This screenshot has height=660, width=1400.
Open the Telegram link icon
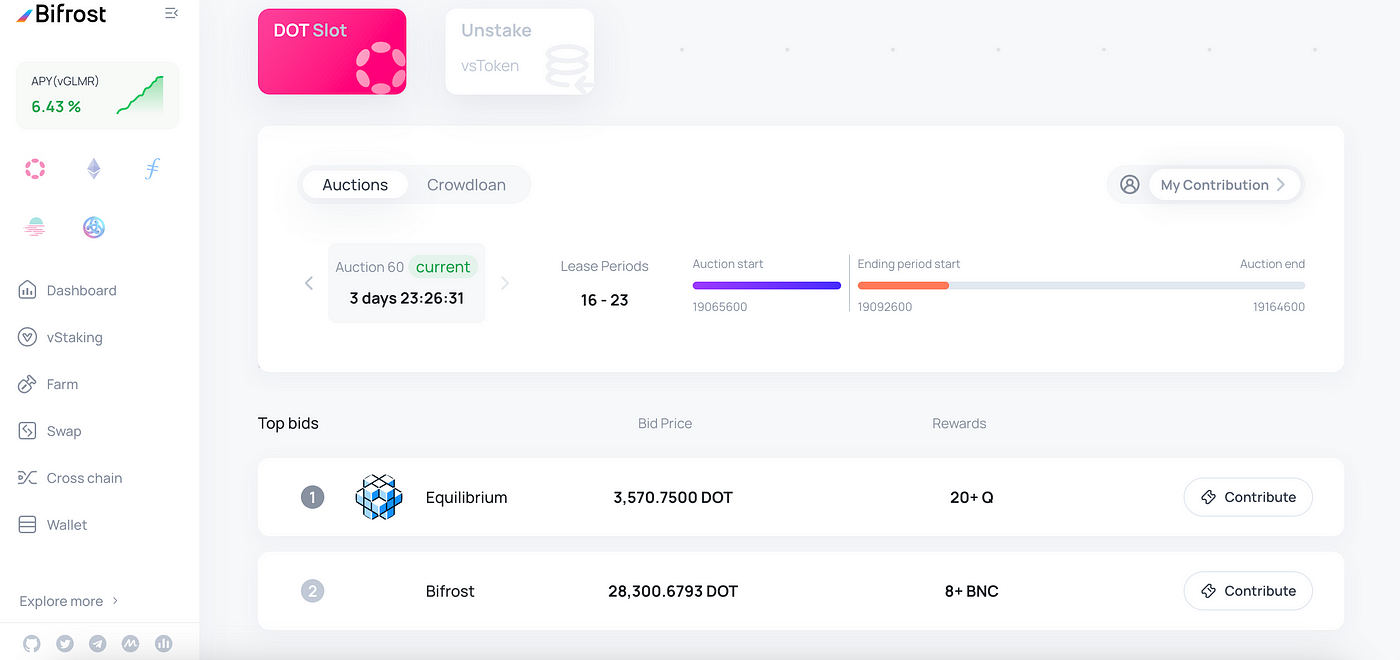coord(97,644)
